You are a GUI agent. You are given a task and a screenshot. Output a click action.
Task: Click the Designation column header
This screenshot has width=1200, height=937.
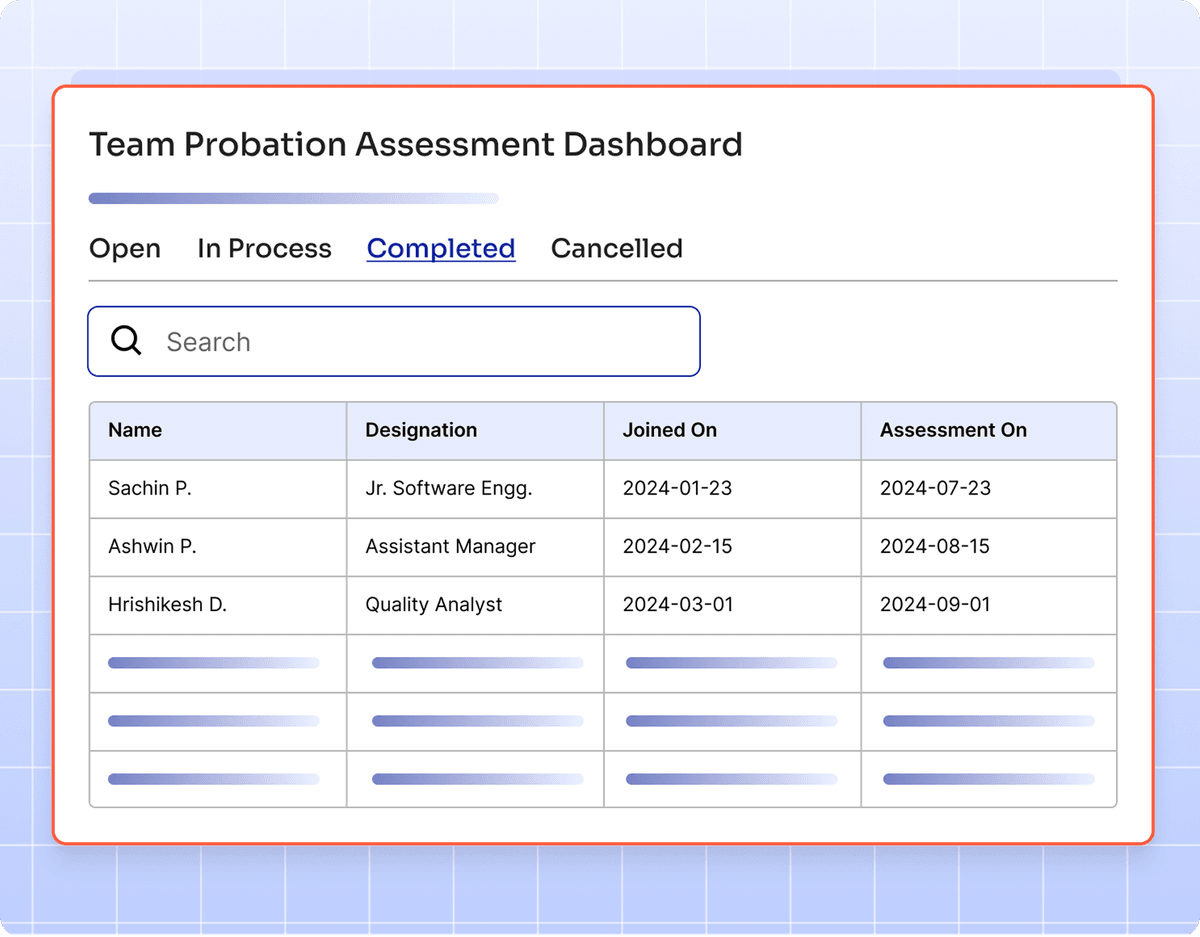[475, 431]
